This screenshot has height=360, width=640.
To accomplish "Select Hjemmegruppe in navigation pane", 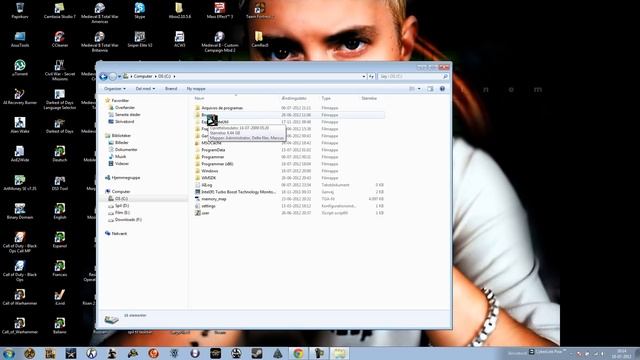I will [125, 178].
